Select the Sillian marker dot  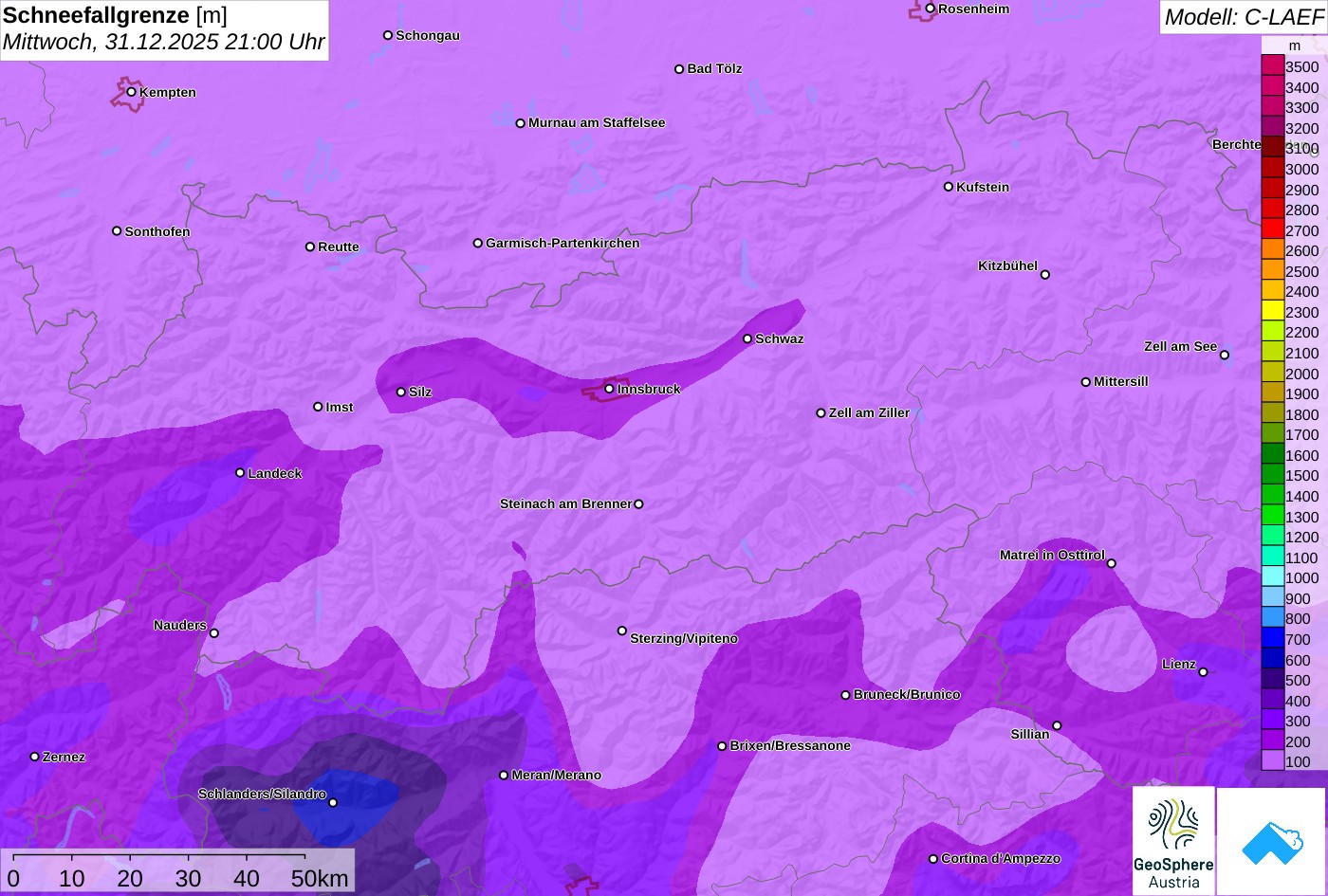(x=1058, y=726)
